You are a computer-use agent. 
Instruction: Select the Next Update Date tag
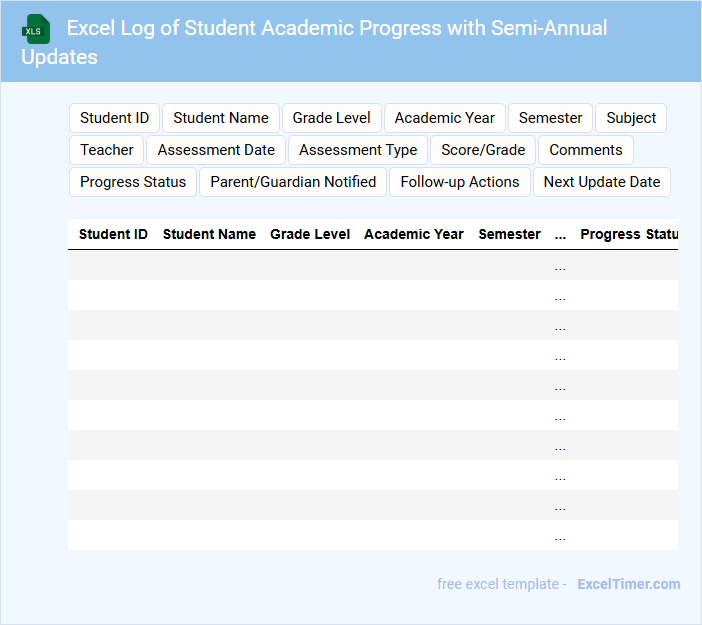[x=602, y=182]
